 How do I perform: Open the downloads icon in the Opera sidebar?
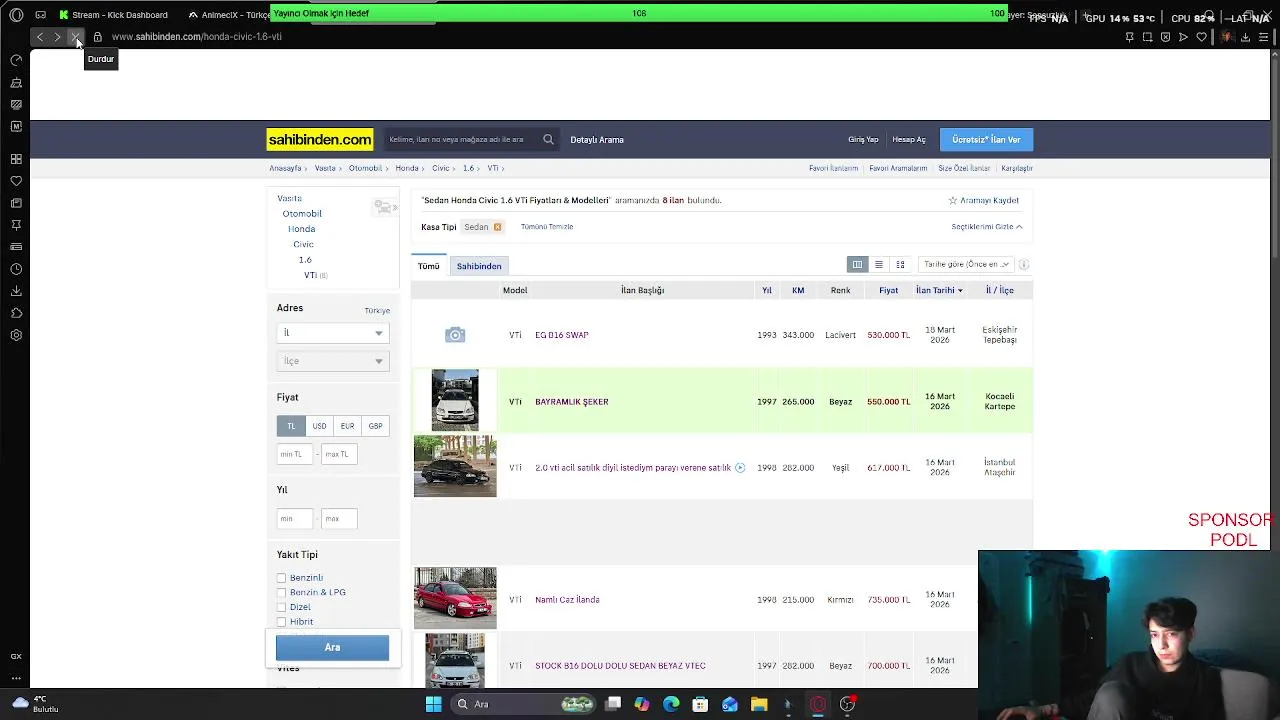tap(16, 291)
